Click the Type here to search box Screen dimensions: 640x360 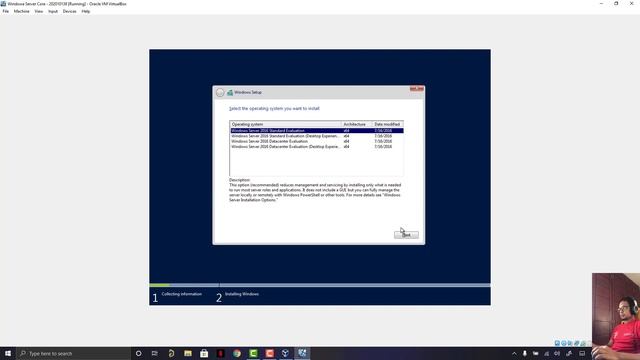tap(73, 353)
